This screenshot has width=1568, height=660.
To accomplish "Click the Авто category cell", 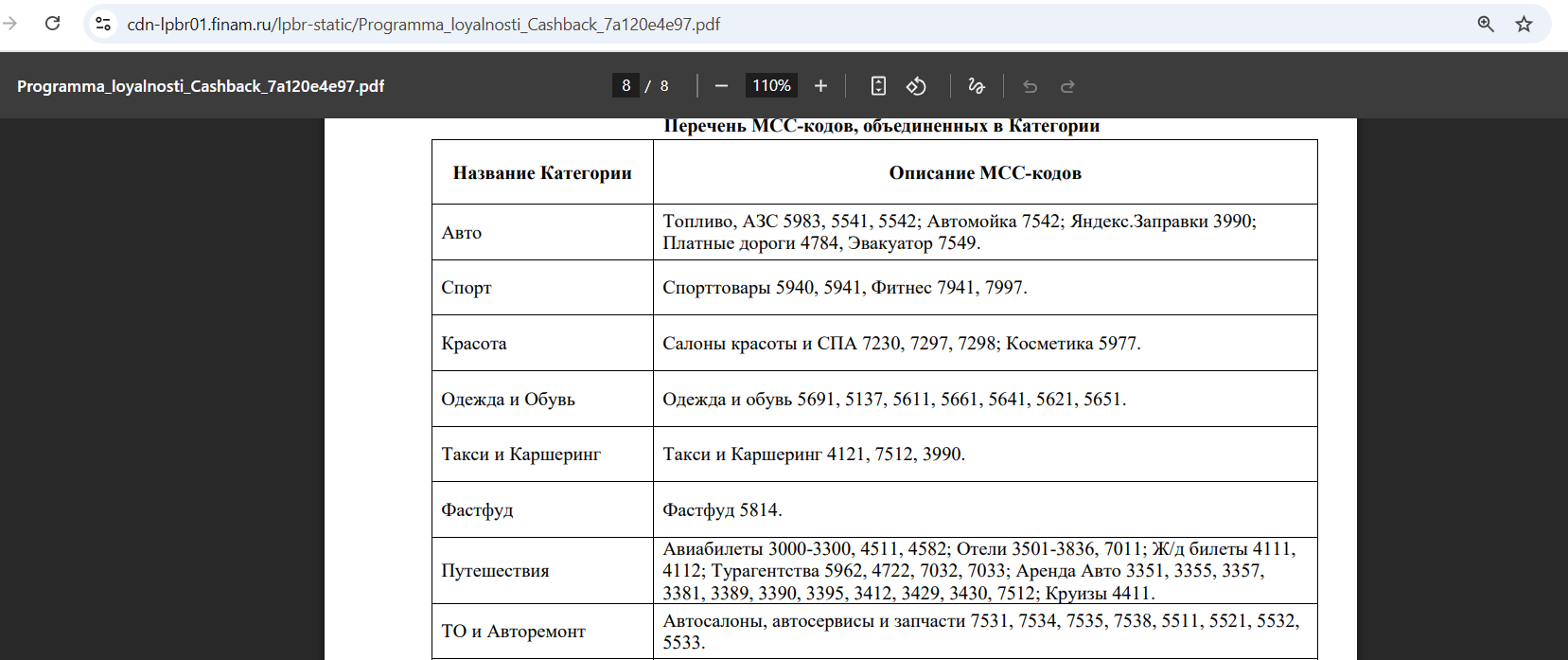I will [542, 232].
